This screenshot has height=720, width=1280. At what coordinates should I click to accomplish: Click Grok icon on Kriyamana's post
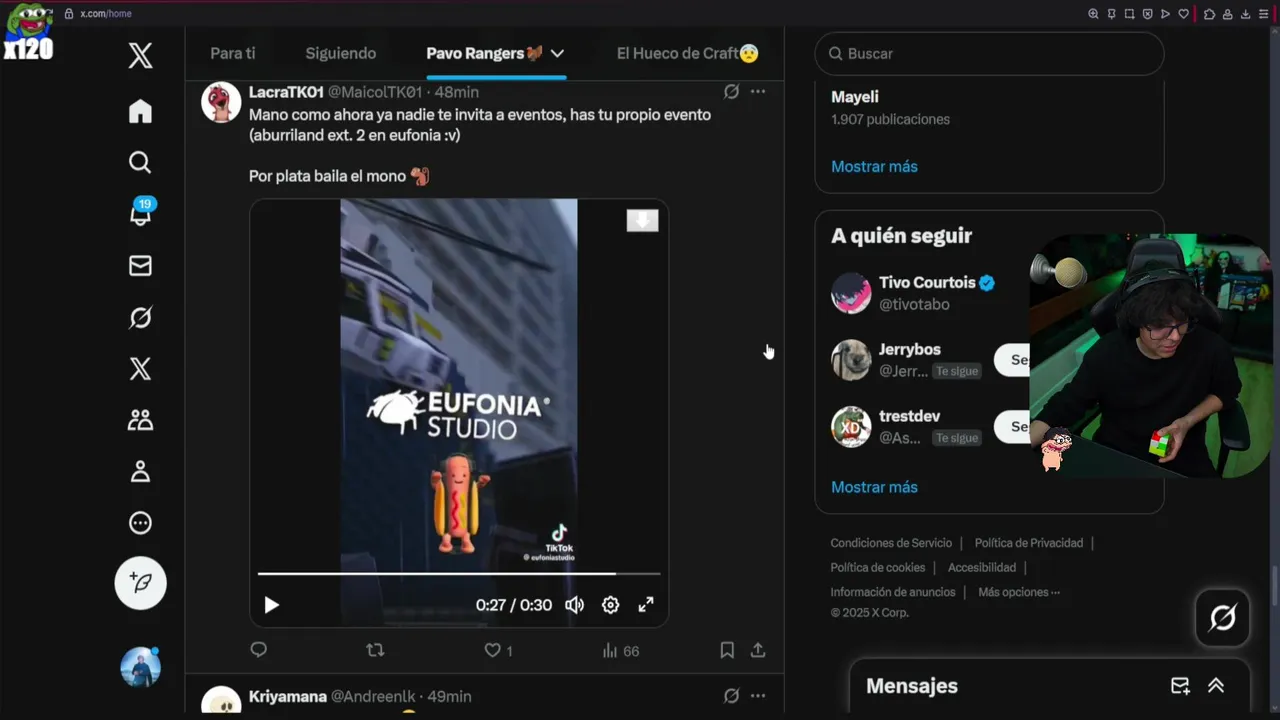[x=731, y=696]
